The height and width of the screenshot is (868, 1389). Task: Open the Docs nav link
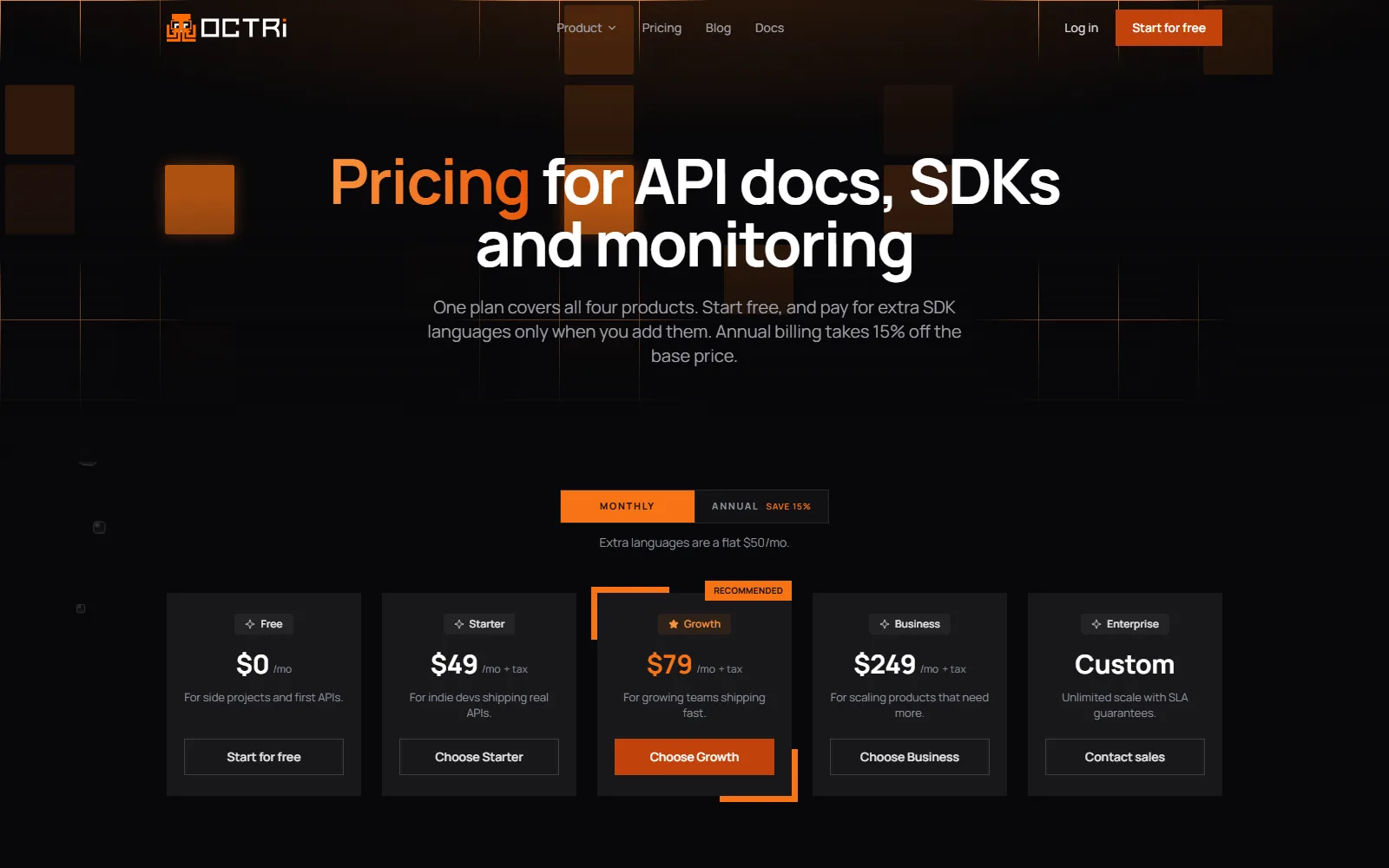(769, 28)
